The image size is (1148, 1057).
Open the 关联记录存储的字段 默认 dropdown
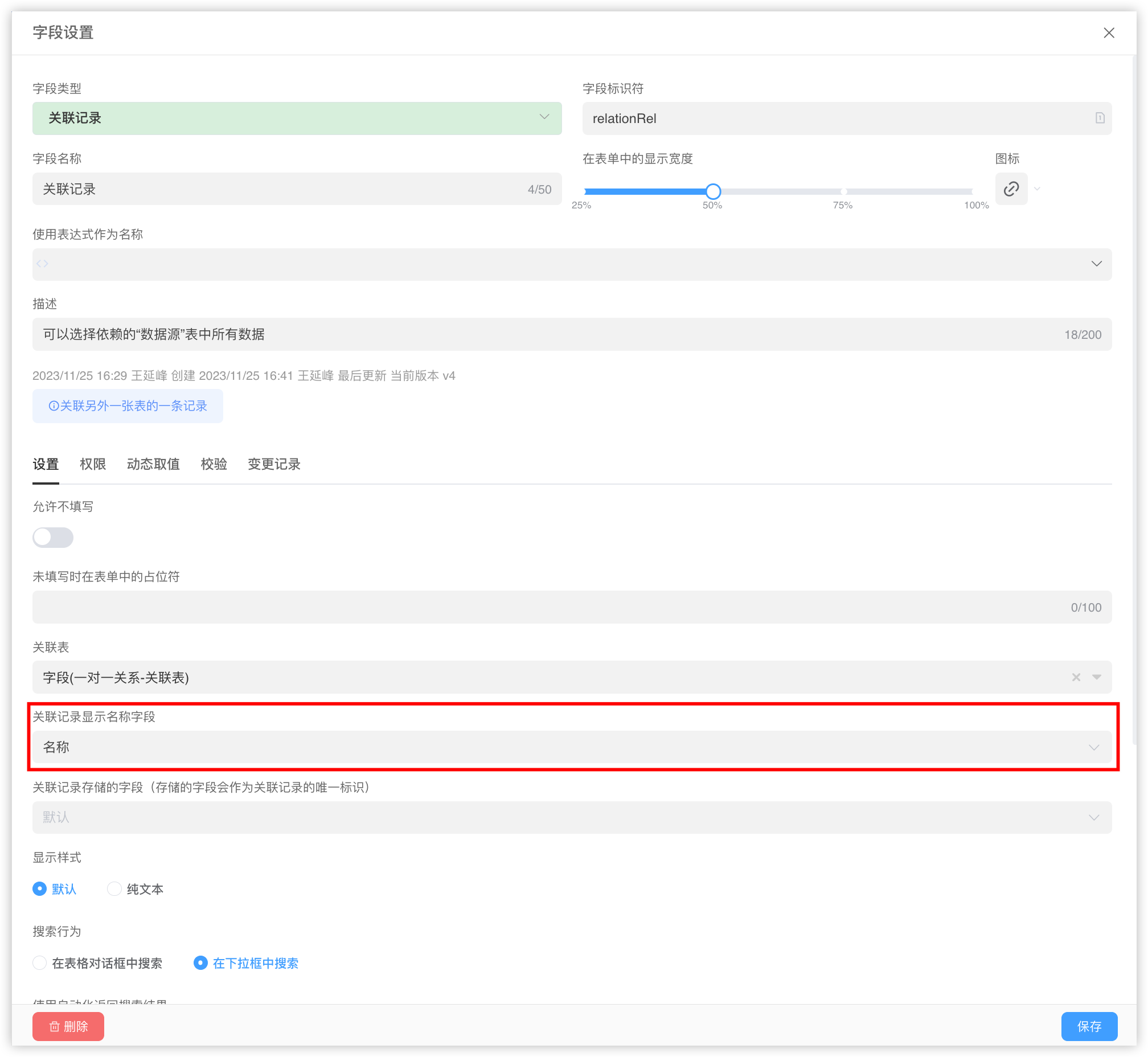(572, 817)
